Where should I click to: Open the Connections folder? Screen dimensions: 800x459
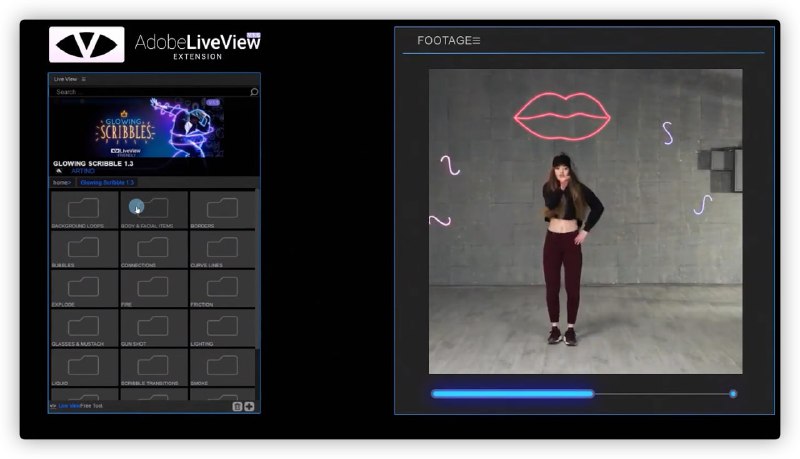coord(154,249)
